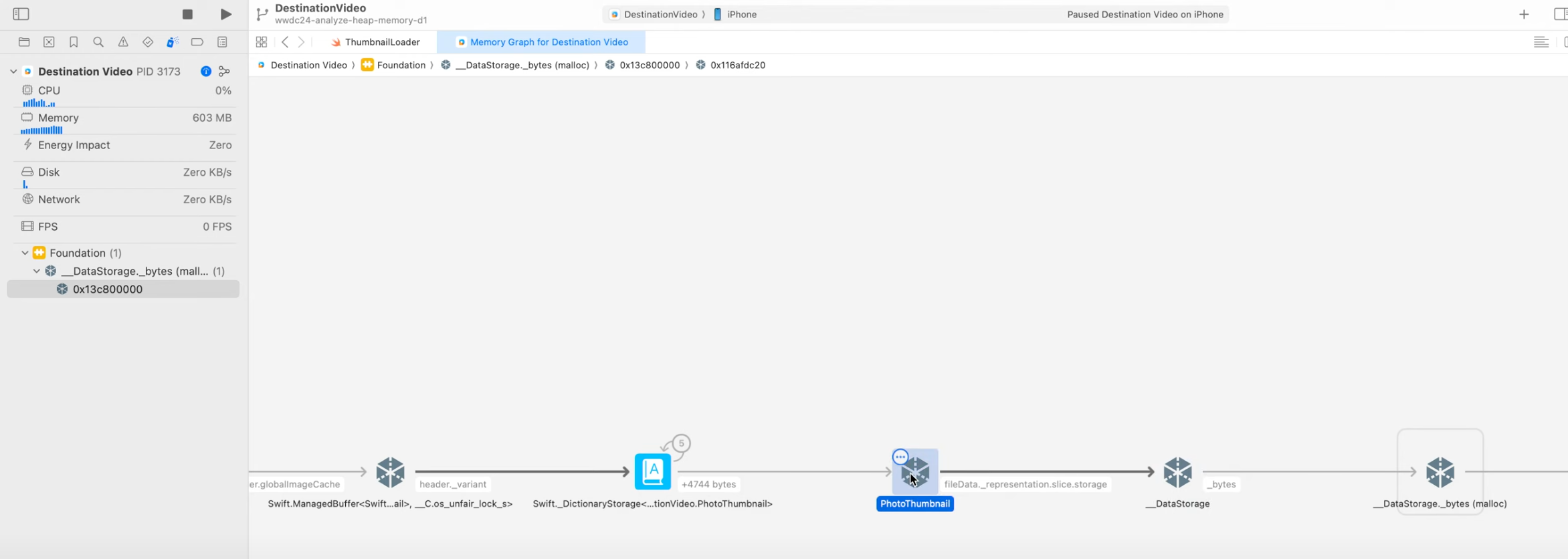This screenshot has width=1568, height=559.
Task: Click the _bytes edge label
Action: 1221,484
